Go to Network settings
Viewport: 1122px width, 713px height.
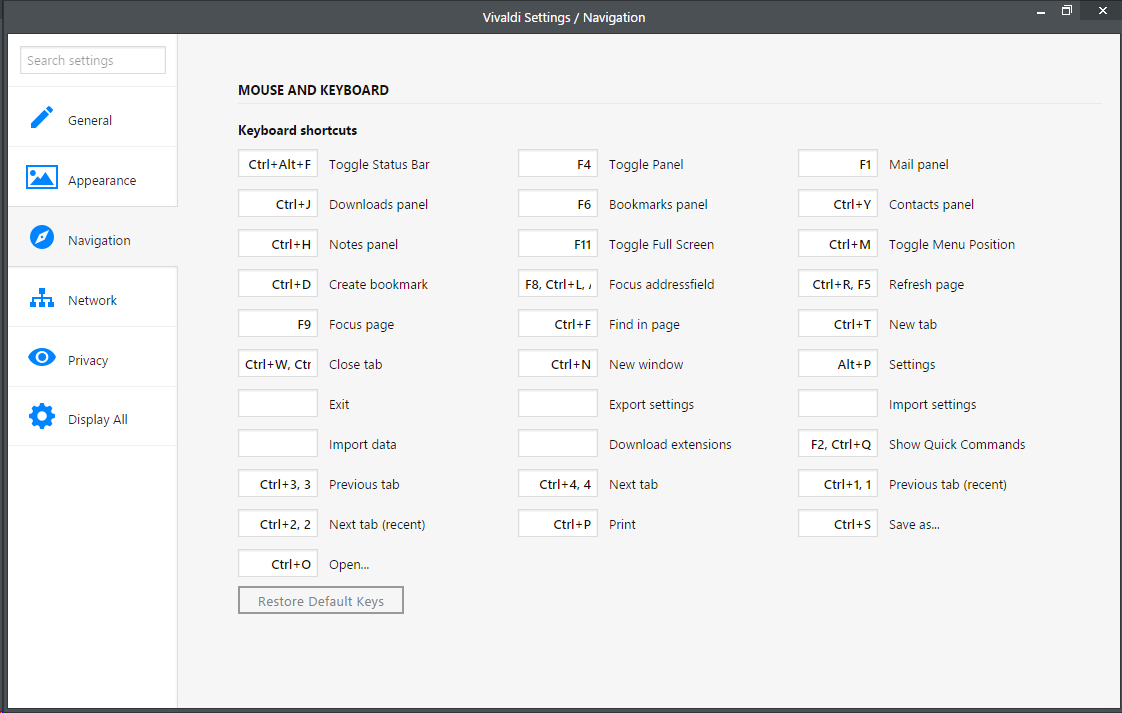[92, 301]
